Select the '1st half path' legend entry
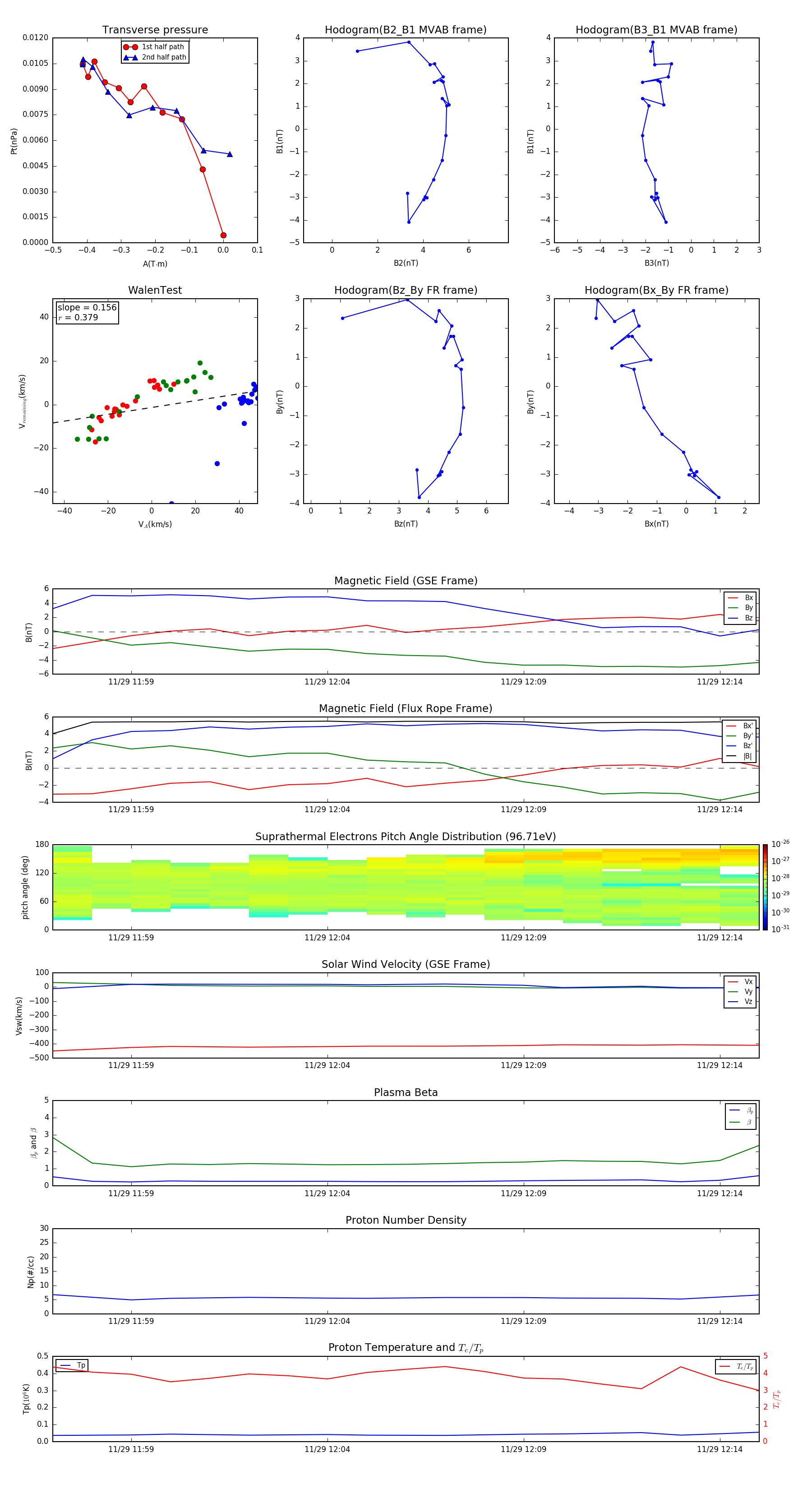This screenshot has width=812, height=1489. click(154, 47)
